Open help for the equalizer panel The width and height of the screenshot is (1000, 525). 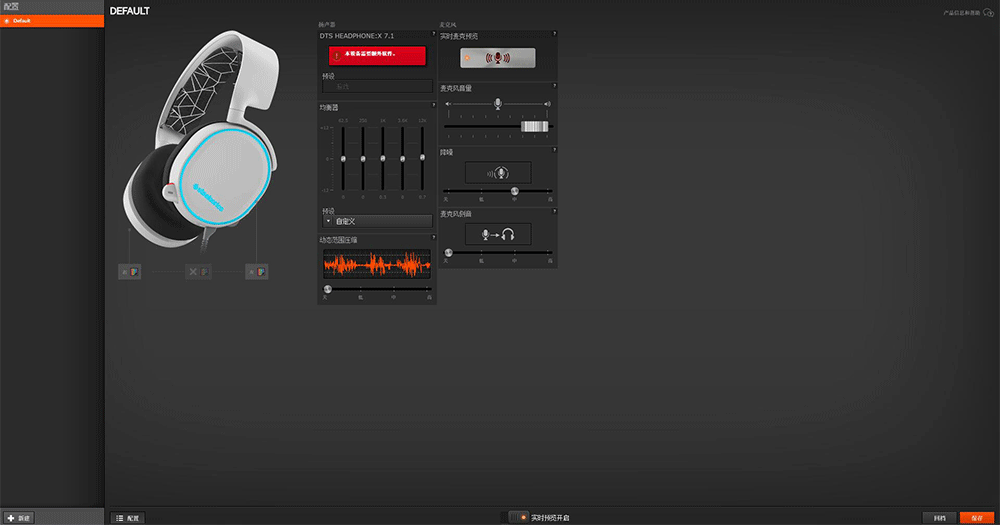434,105
